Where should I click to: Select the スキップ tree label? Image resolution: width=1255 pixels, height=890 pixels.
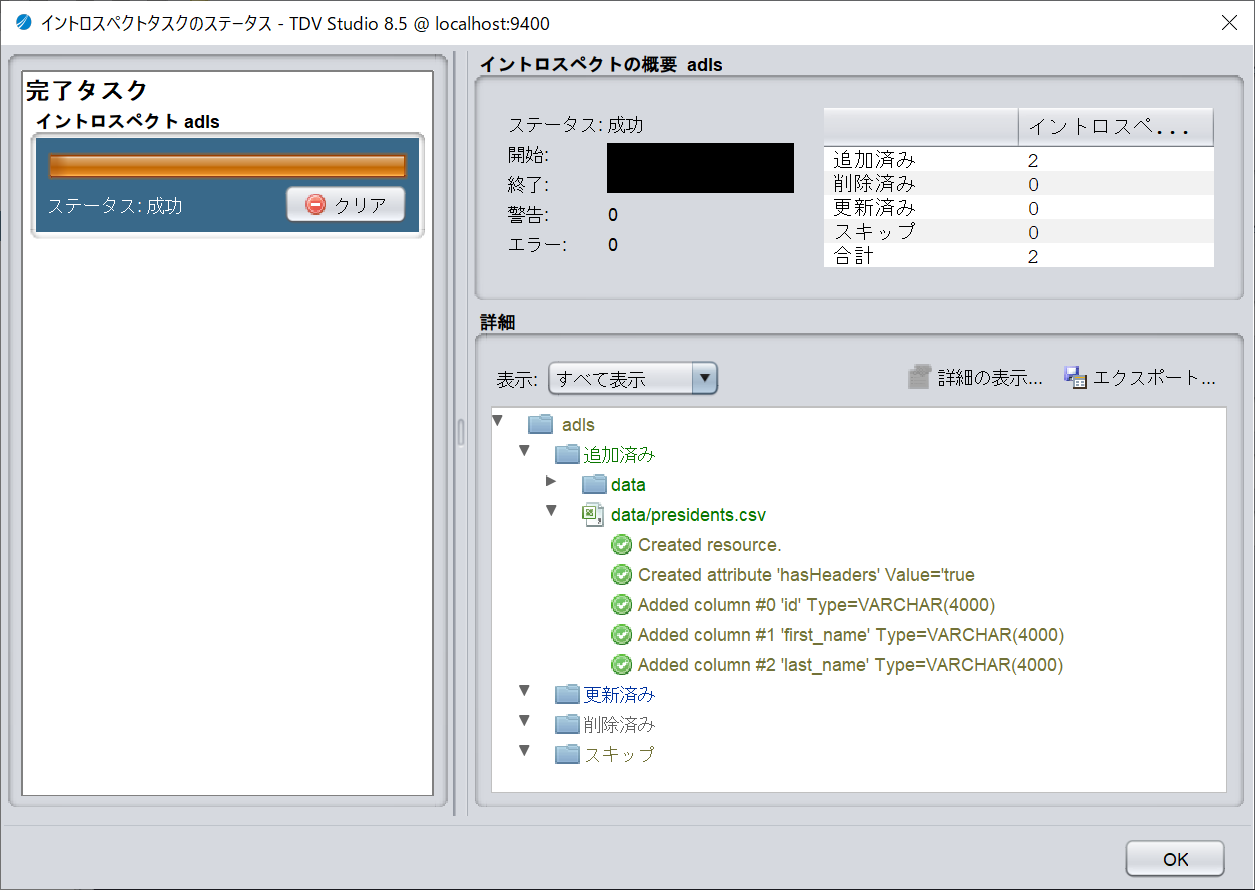(619, 755)
